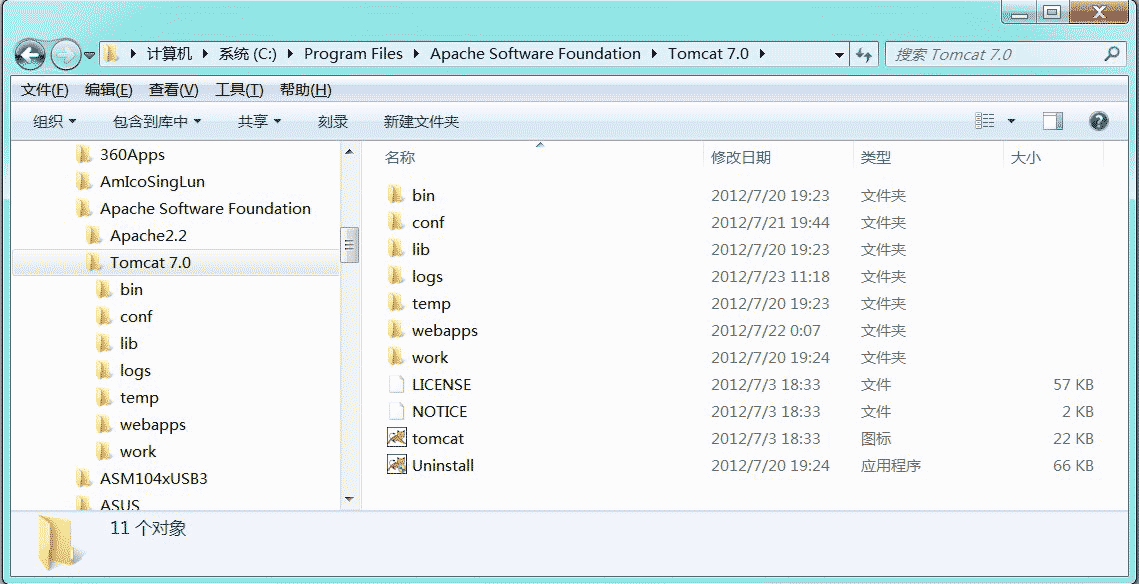Click the Back navigation arrow button
Screen dimensions: 1139x584
pyautogui.click(x=30, y=54)
